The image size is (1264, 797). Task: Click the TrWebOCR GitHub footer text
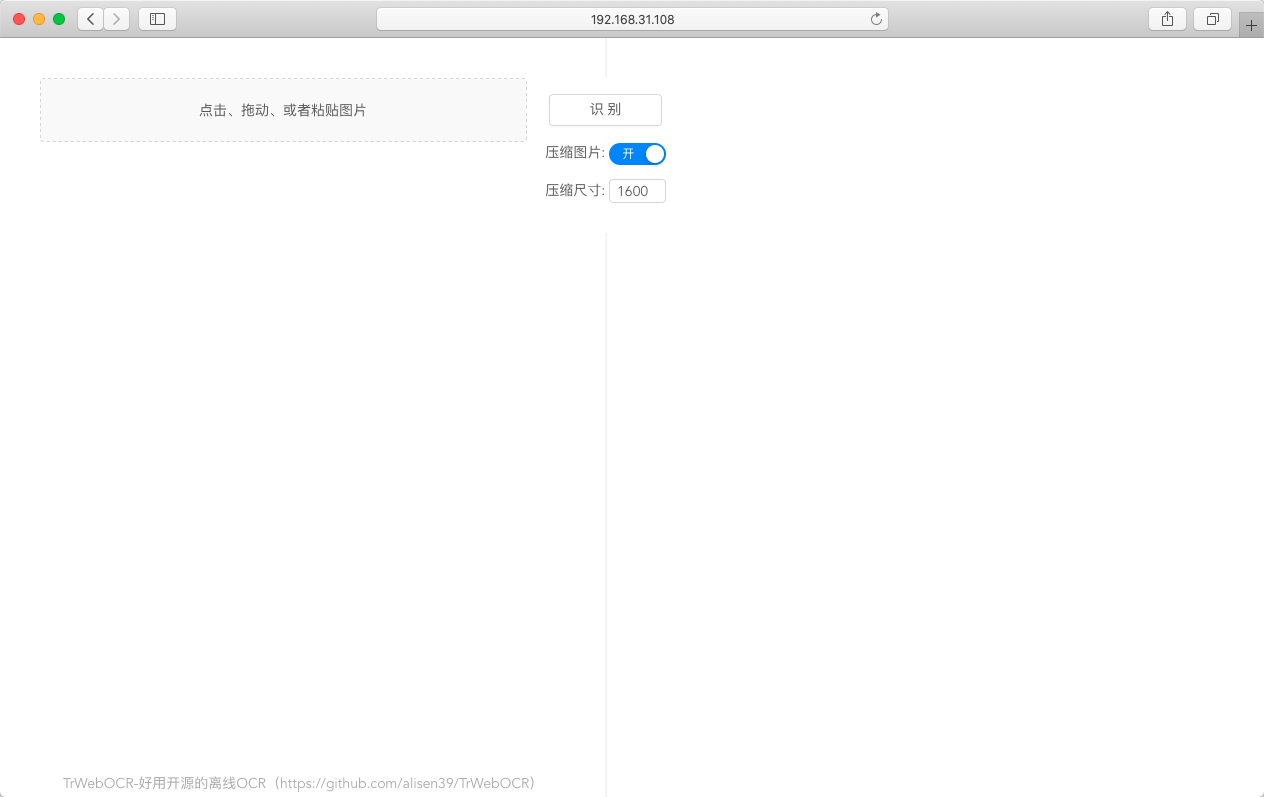pyautogui.click(x=299, y=783)
